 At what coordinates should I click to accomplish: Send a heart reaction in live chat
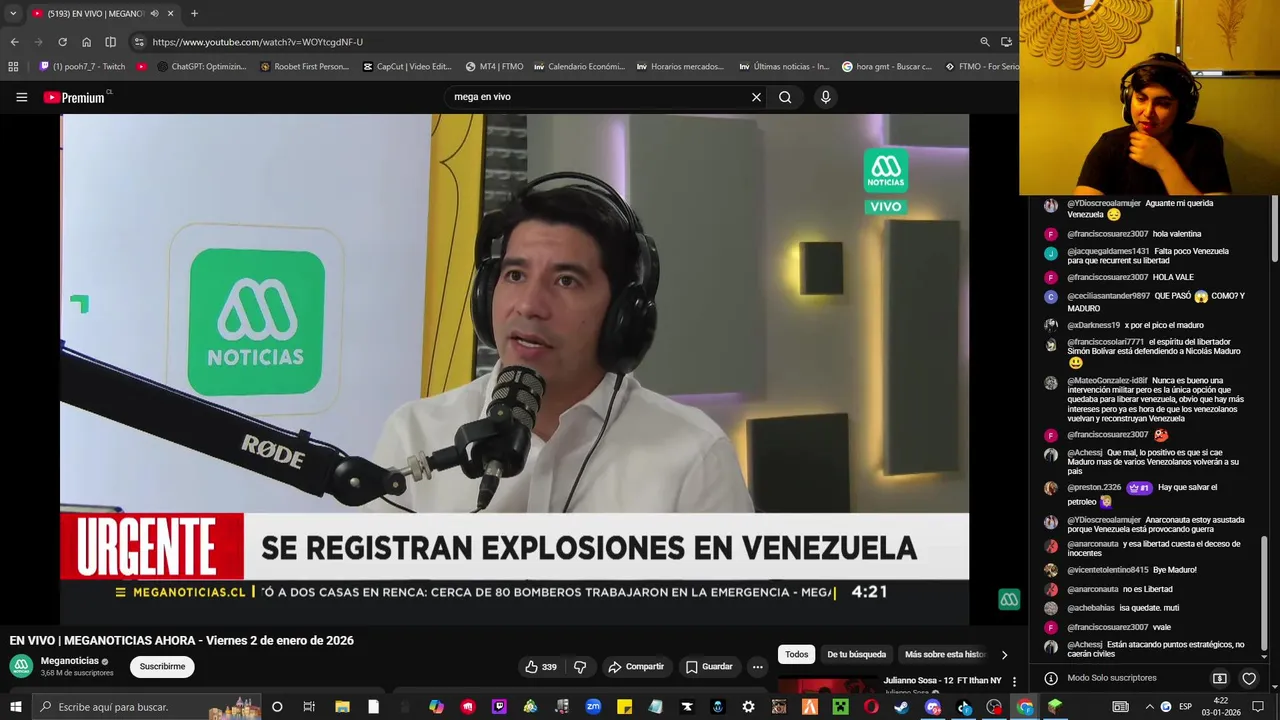[1249, 678]
